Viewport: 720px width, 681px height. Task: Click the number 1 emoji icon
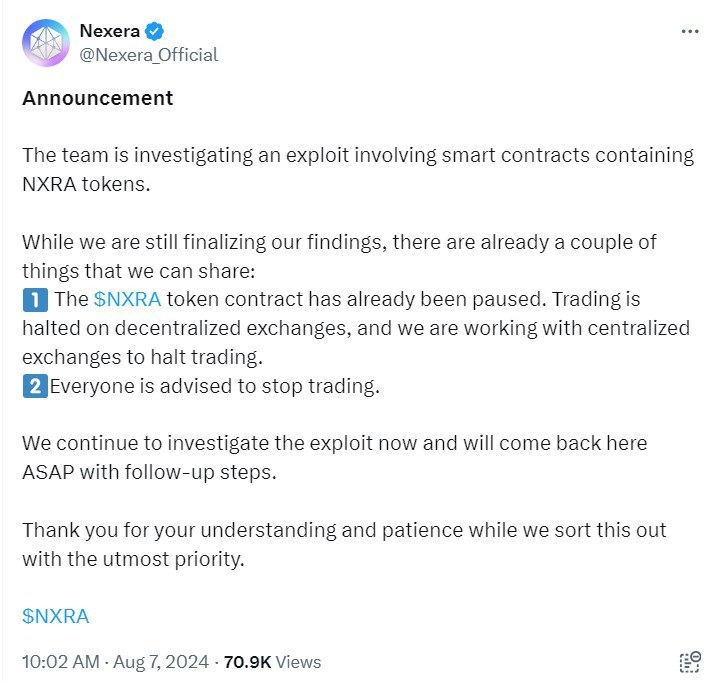point(33,299)
